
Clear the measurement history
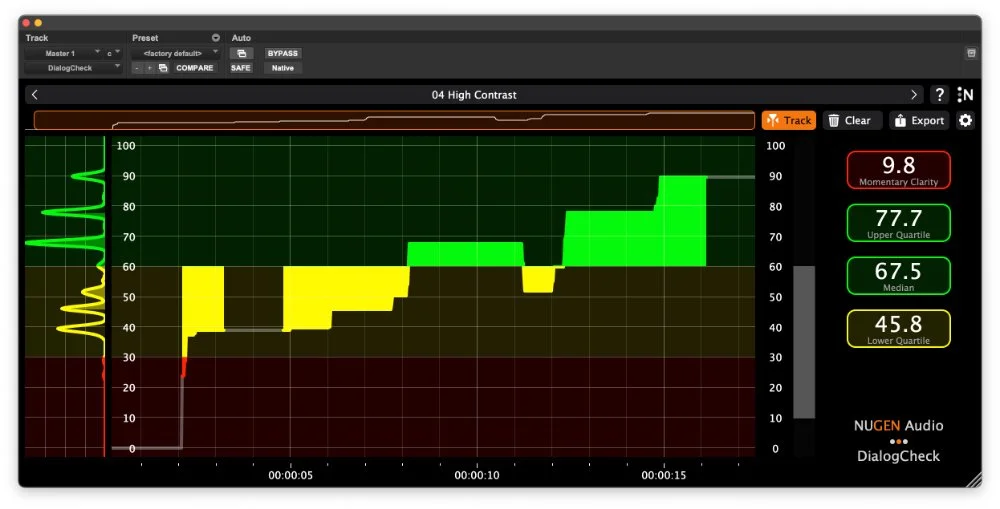coord(852,121)
